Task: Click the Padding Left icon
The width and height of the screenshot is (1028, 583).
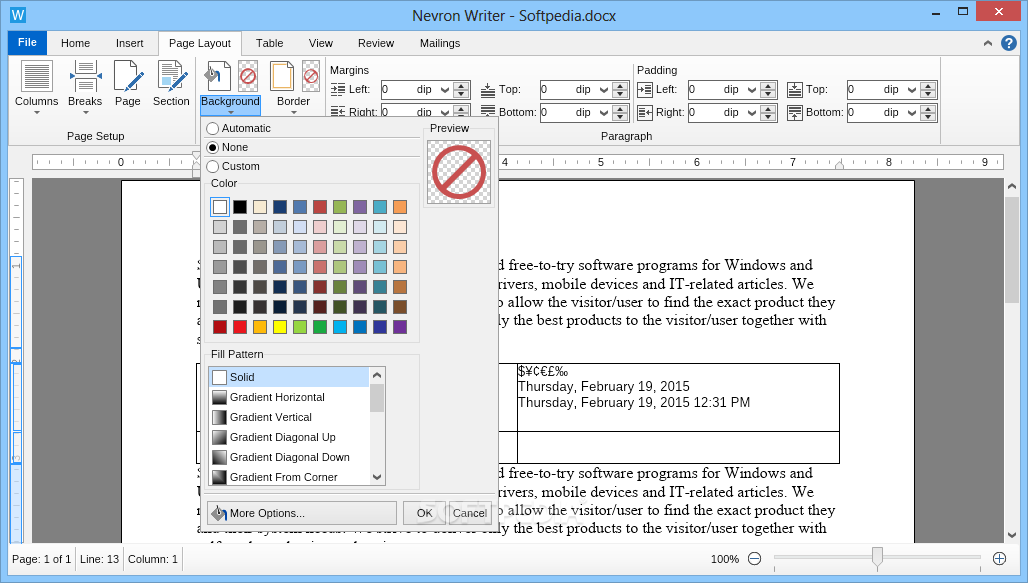Action: pos(644,90)
